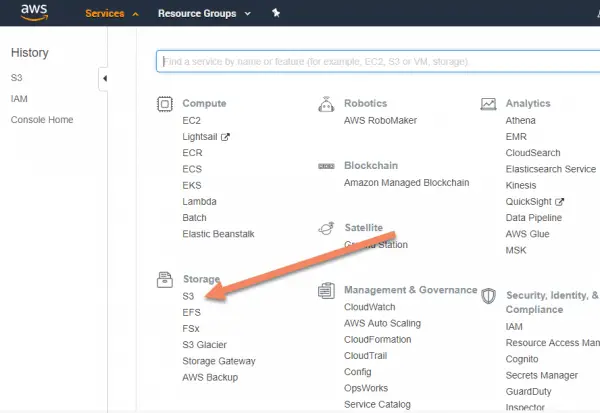The image size is (600, 413).
Task: Click the Analytics category chart icon
Action: [x=488, y=104]
